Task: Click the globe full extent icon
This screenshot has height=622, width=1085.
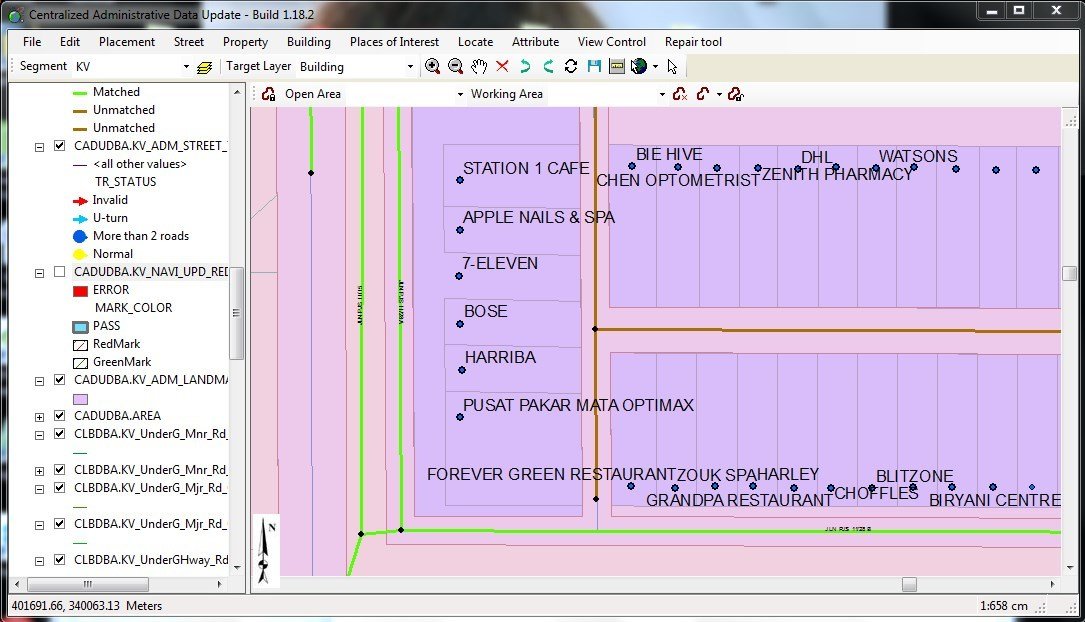Action: pos(639,66)
